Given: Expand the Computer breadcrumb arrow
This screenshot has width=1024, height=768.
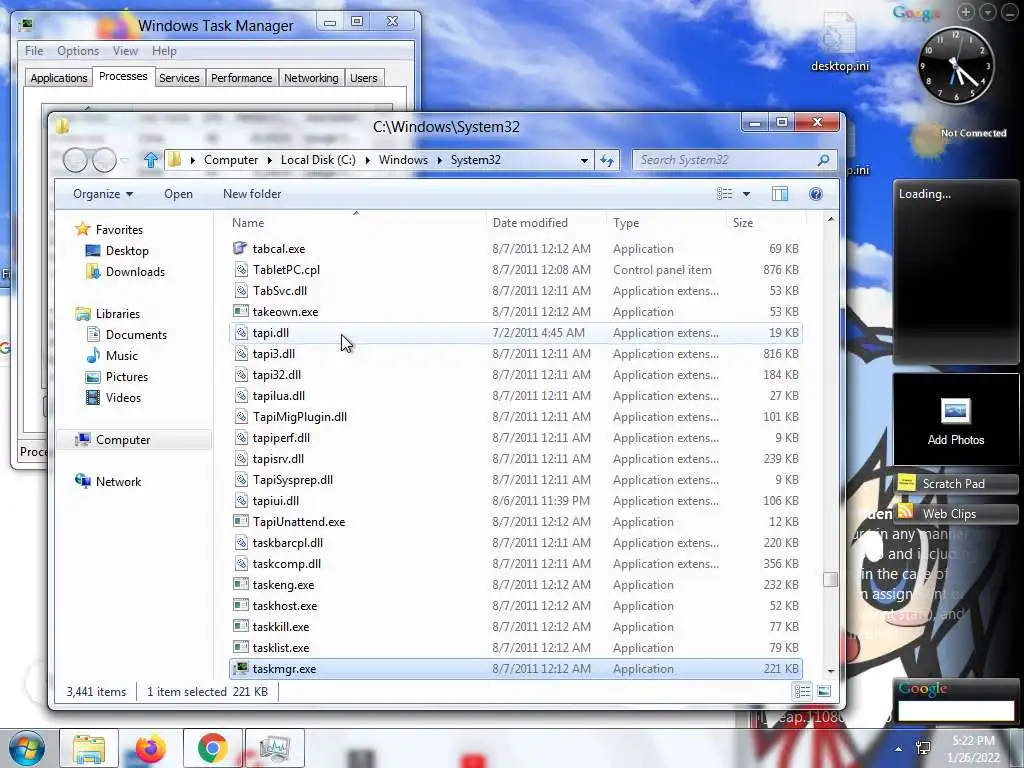Looking at the screenshot, I should coord(270,160).
